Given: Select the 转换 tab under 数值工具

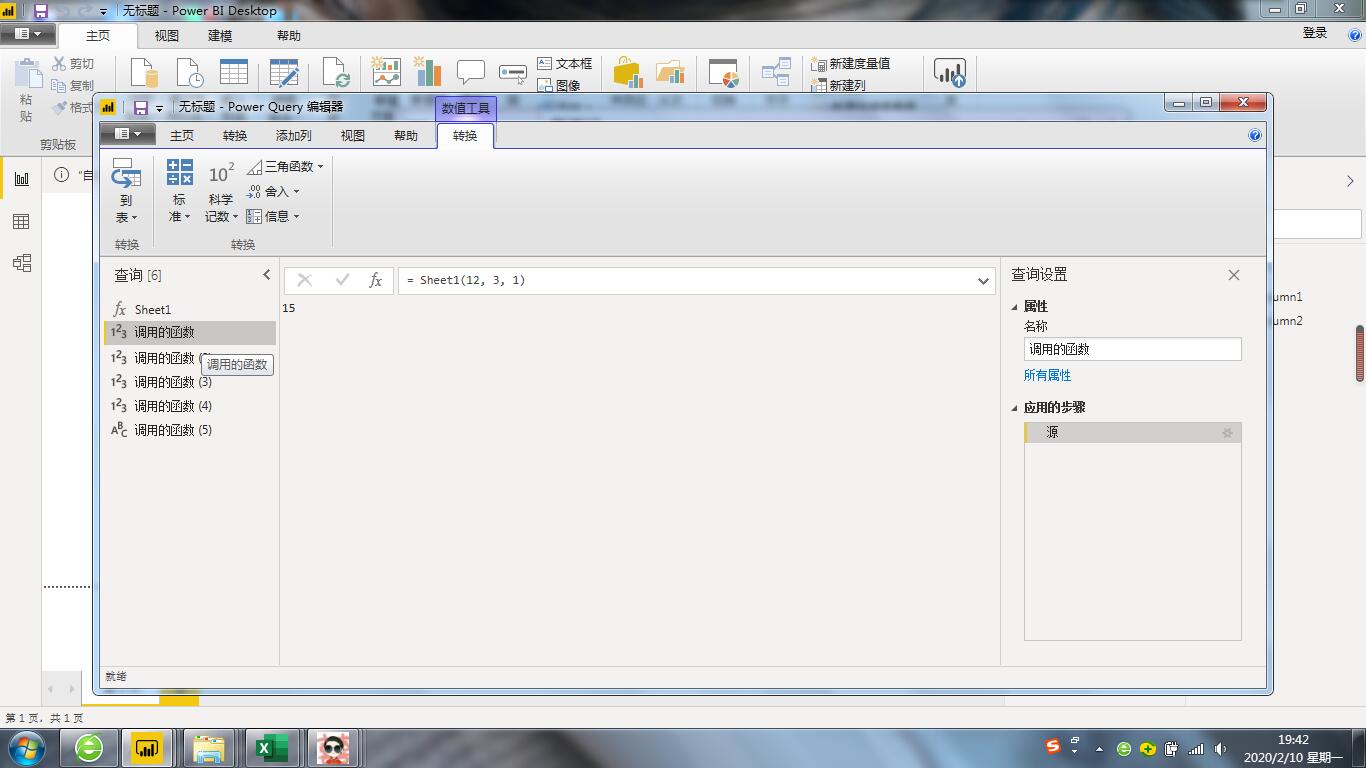Looking at the screenshot, I should coord(465,136).
